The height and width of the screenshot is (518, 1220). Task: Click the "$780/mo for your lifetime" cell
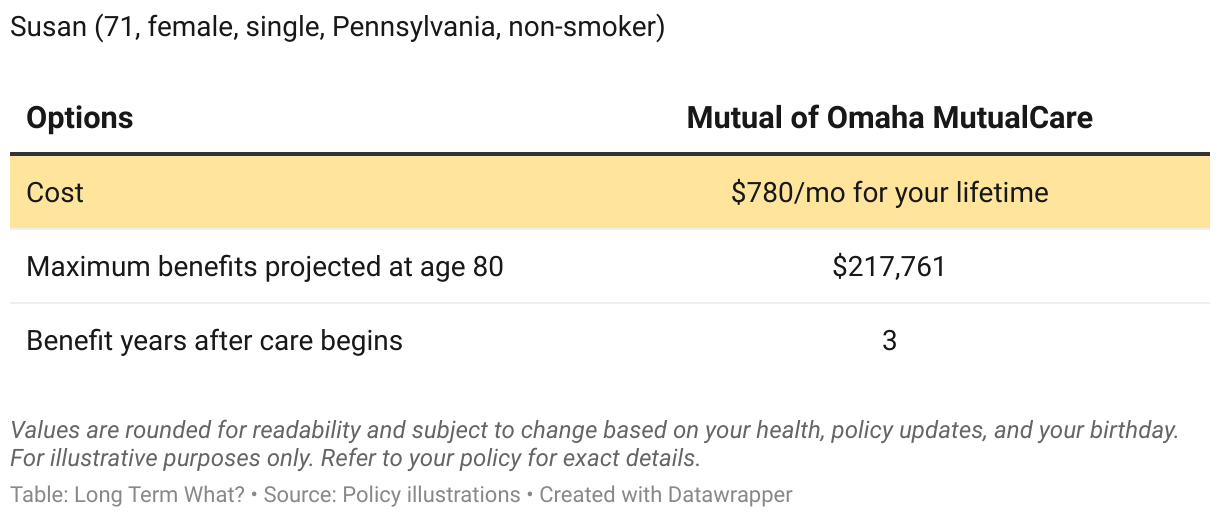point(889,192)
